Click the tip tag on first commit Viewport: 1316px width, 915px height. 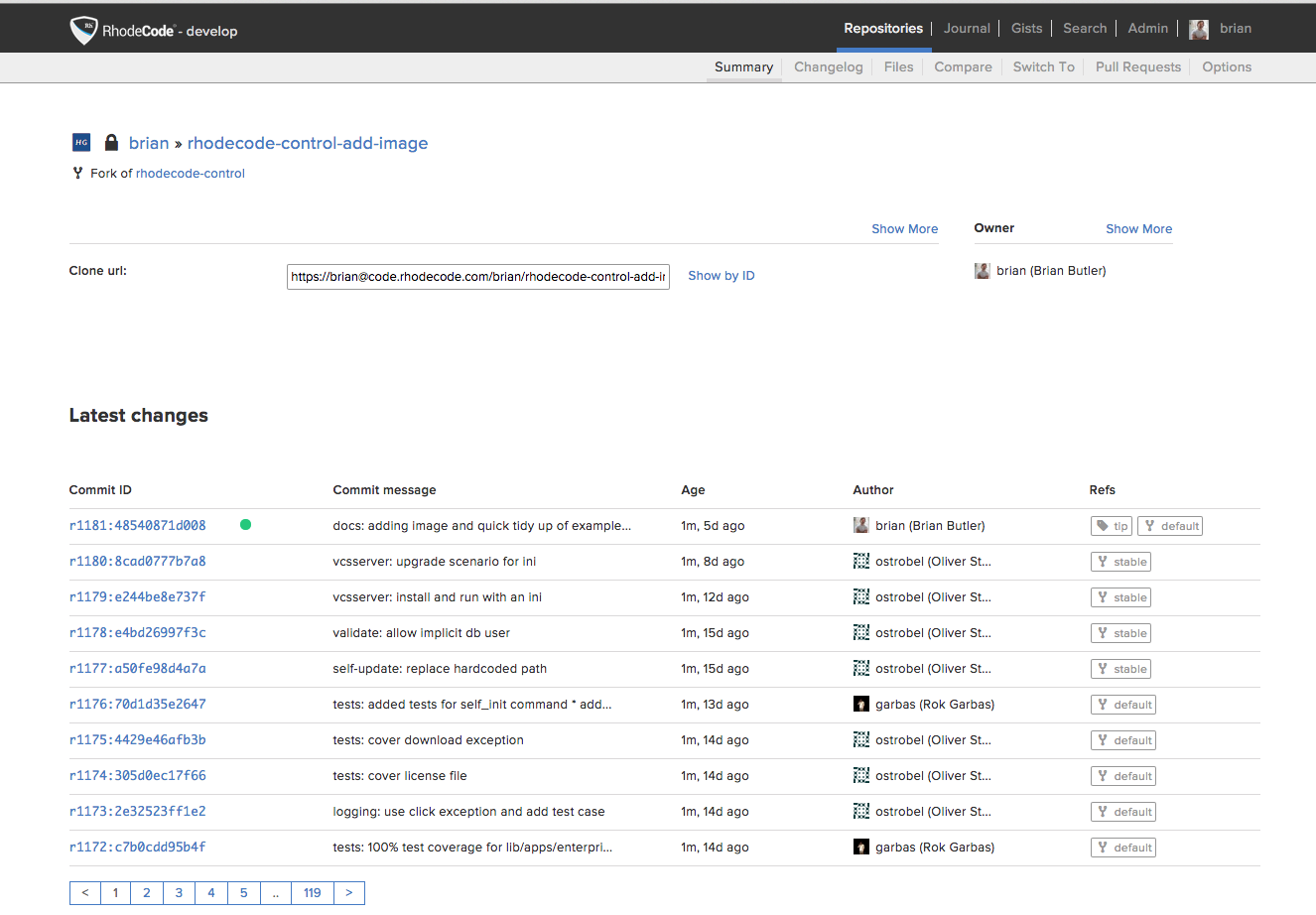tap(1112, 526)
